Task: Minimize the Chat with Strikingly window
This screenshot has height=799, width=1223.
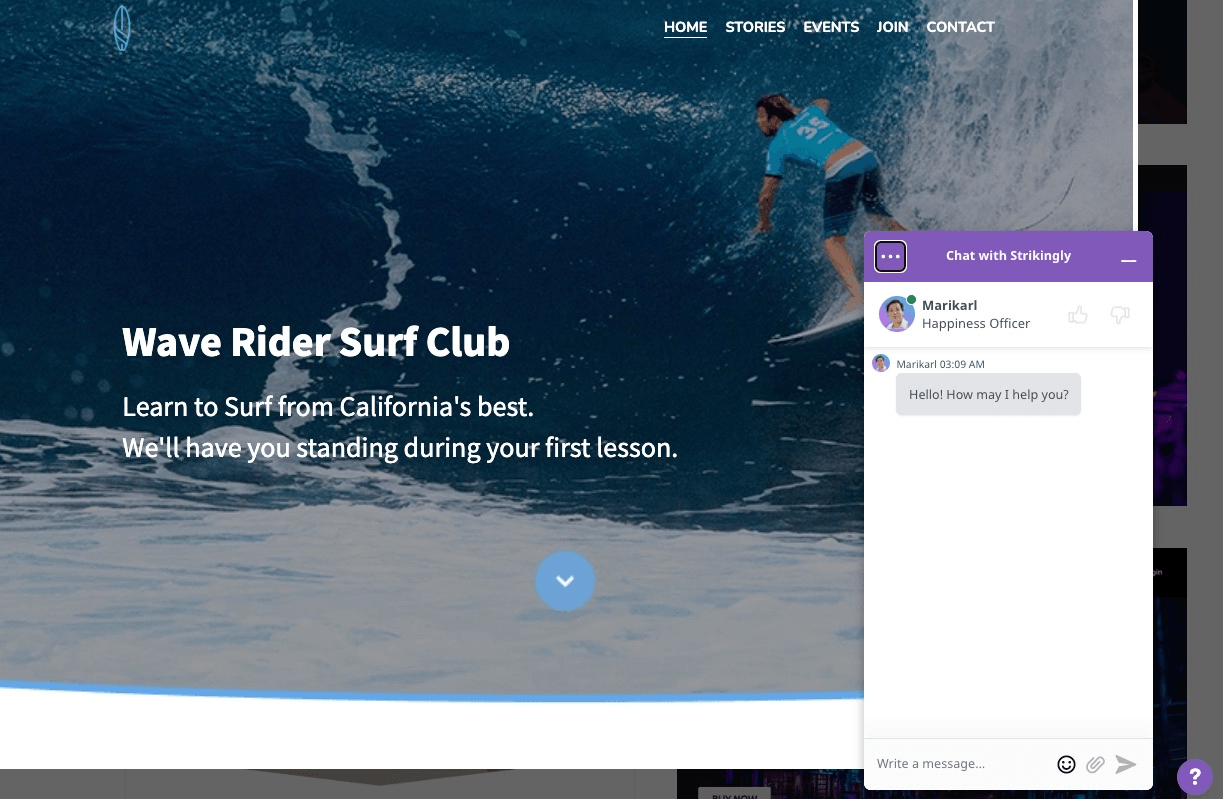Action: [1128, 260]
